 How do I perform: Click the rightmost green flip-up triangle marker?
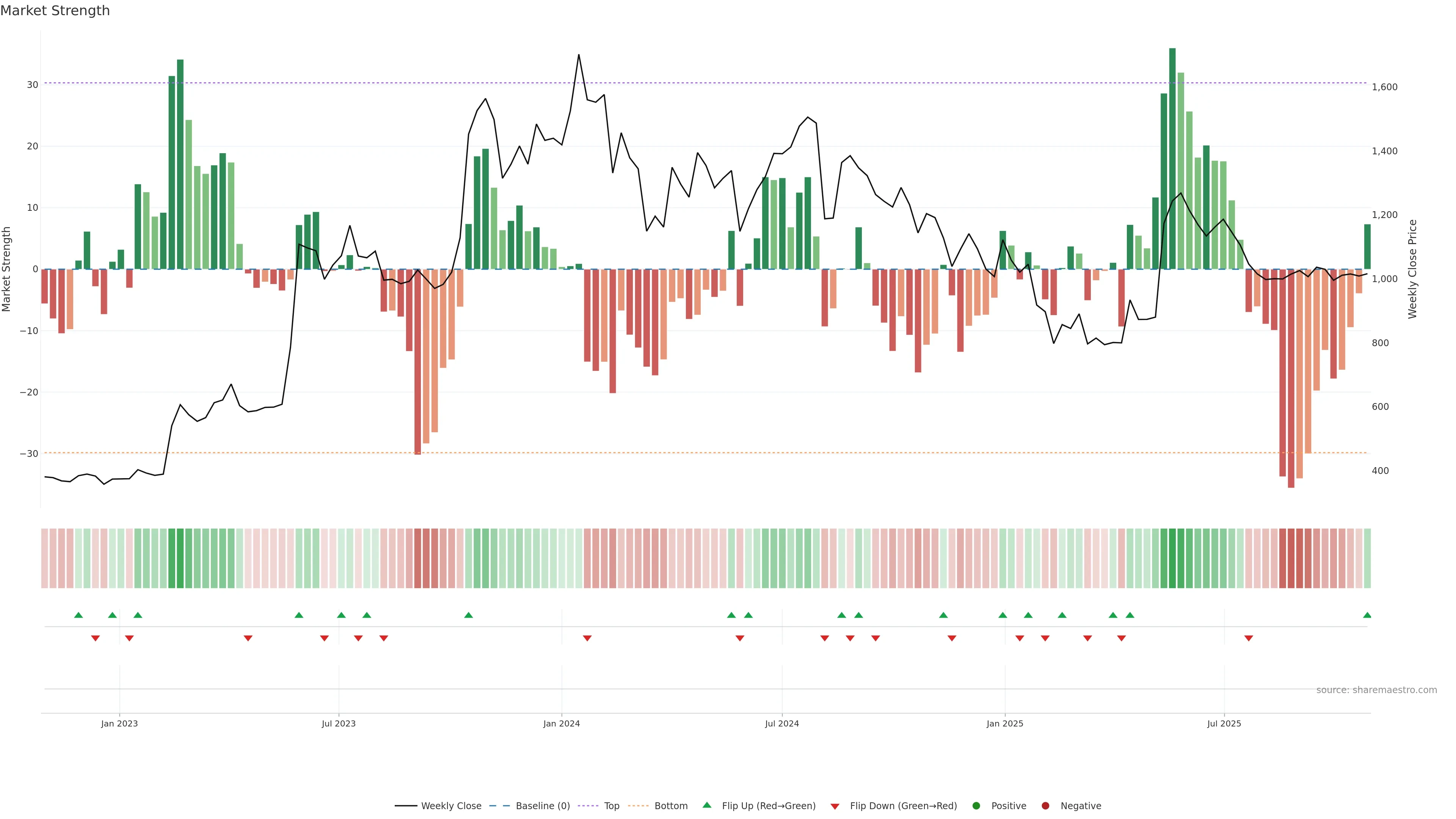coord(1367,615)
